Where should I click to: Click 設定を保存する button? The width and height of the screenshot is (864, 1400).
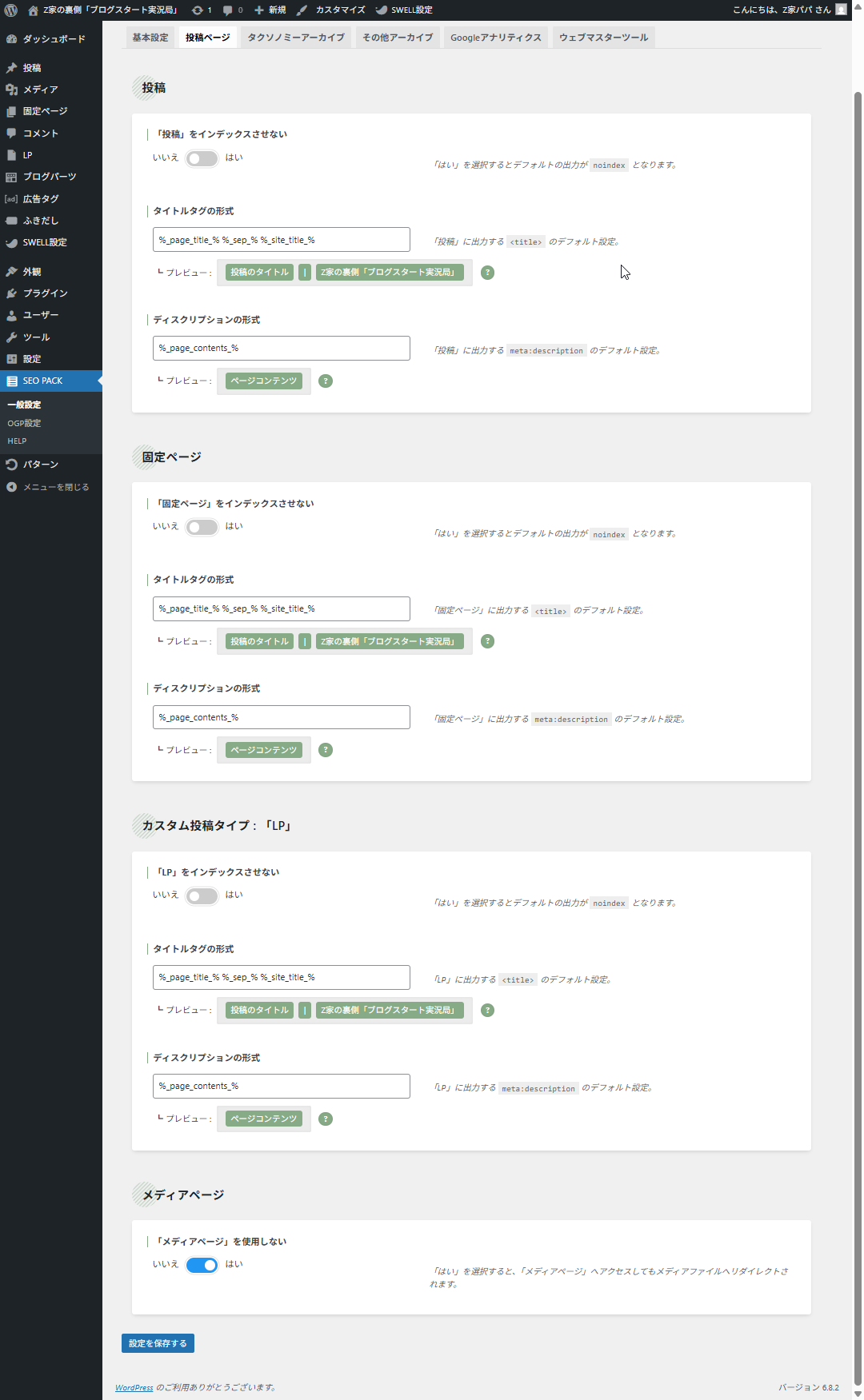click(158, 1343)
